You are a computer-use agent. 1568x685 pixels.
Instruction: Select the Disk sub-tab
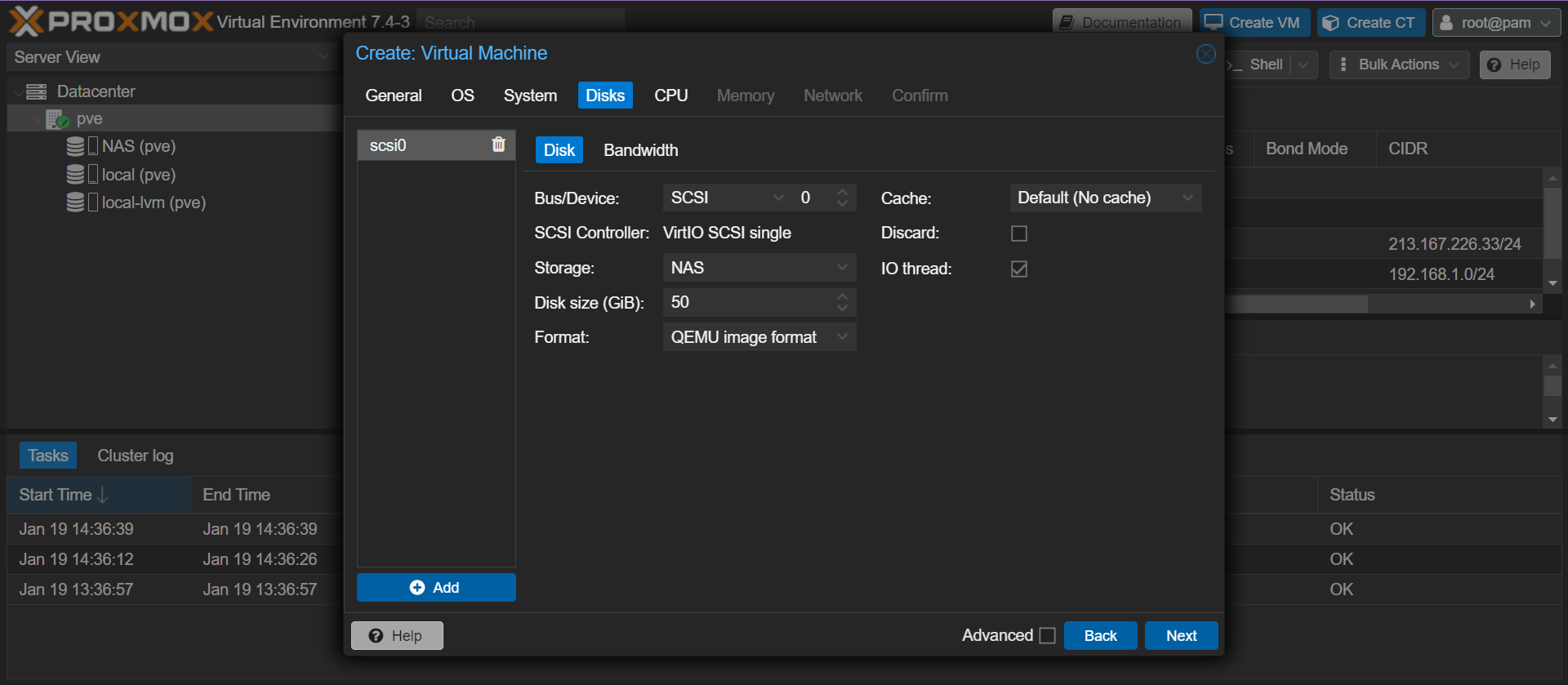click(x=559, y=150)
